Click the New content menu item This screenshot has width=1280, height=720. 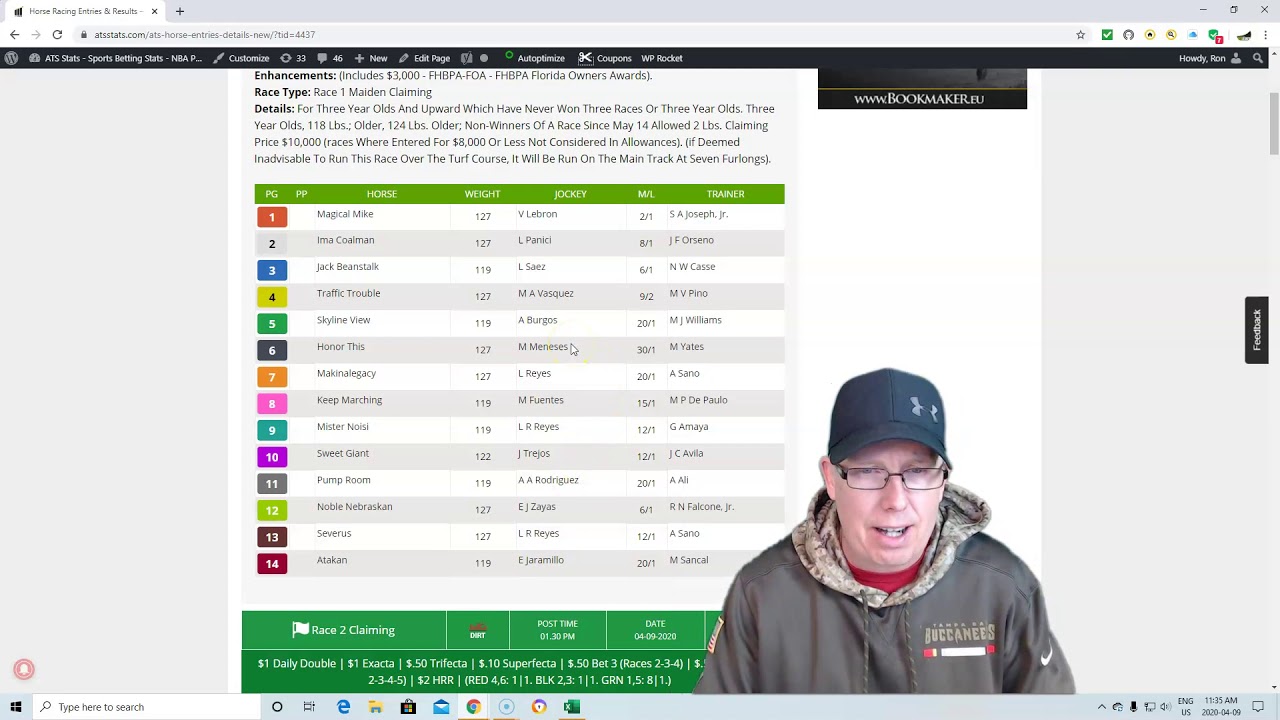click(371, 58)
